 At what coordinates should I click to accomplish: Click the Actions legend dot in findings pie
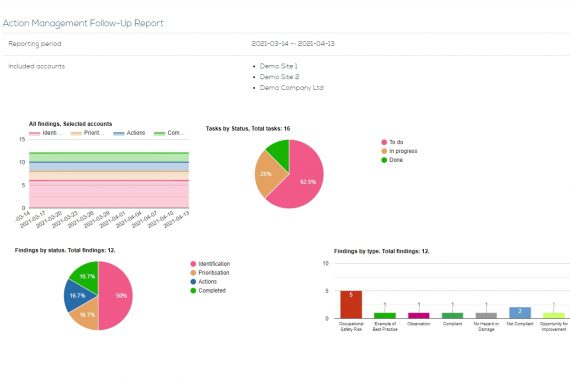tap(193, 282)
